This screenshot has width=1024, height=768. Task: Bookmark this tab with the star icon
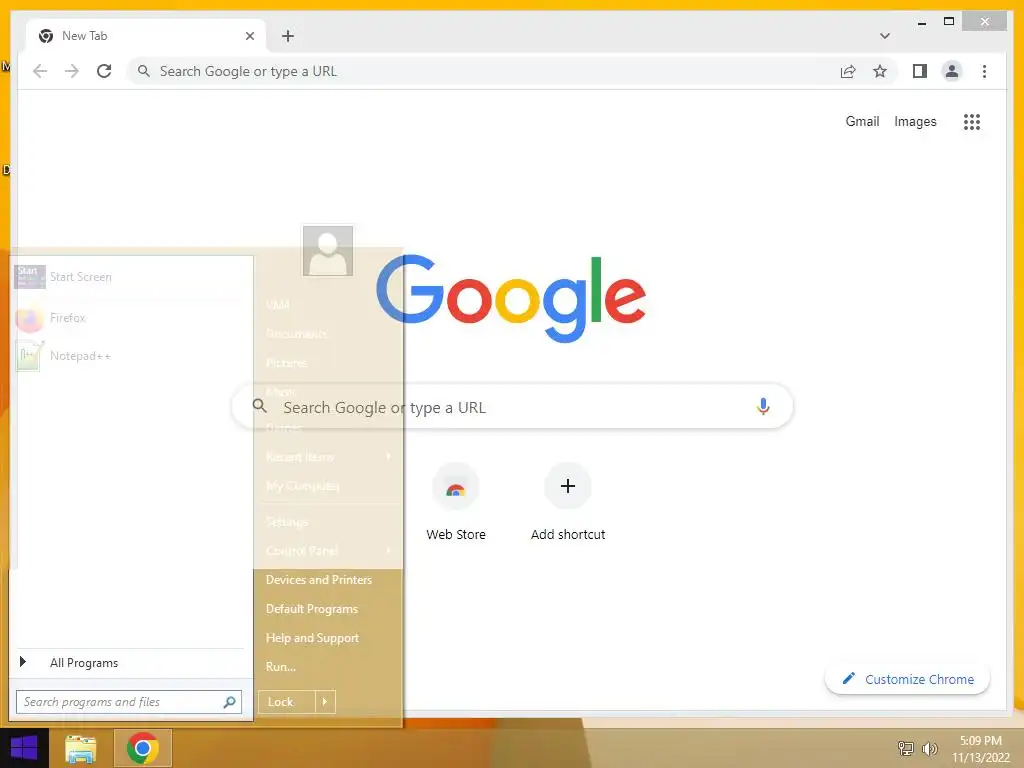(x=880, y=71)
